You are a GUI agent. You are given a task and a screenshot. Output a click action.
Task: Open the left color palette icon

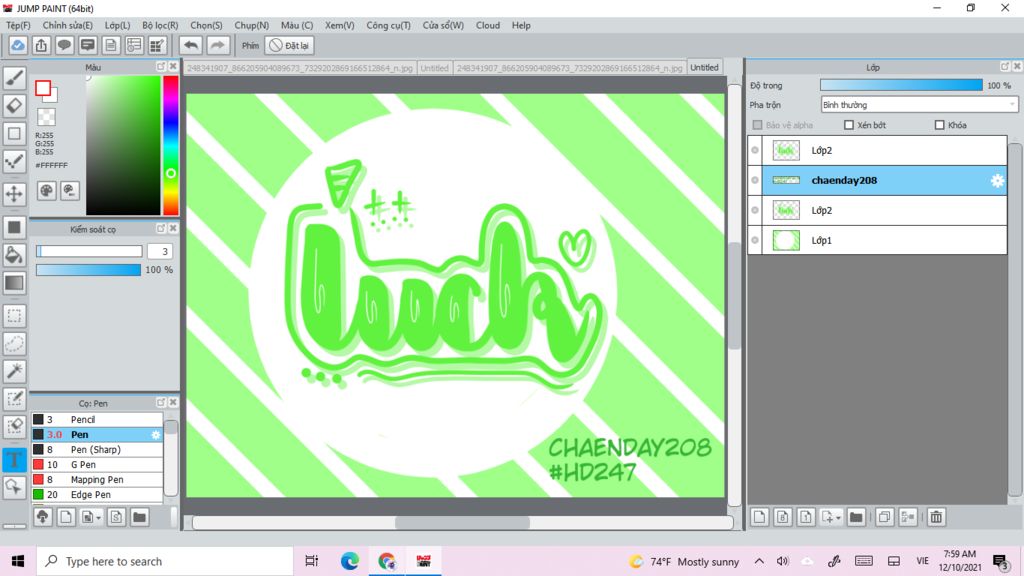click(x=46, y=190)
